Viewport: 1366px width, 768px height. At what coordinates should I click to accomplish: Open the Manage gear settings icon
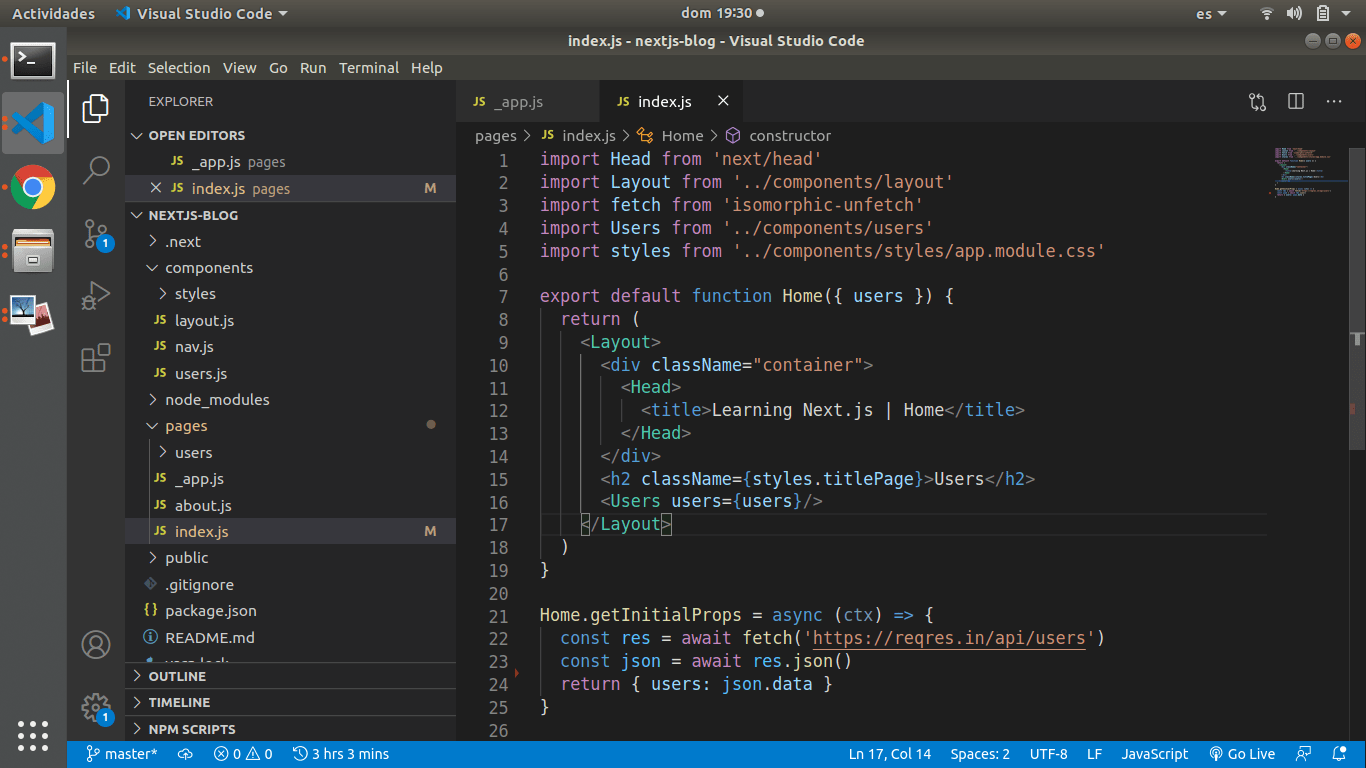(96, 707)
